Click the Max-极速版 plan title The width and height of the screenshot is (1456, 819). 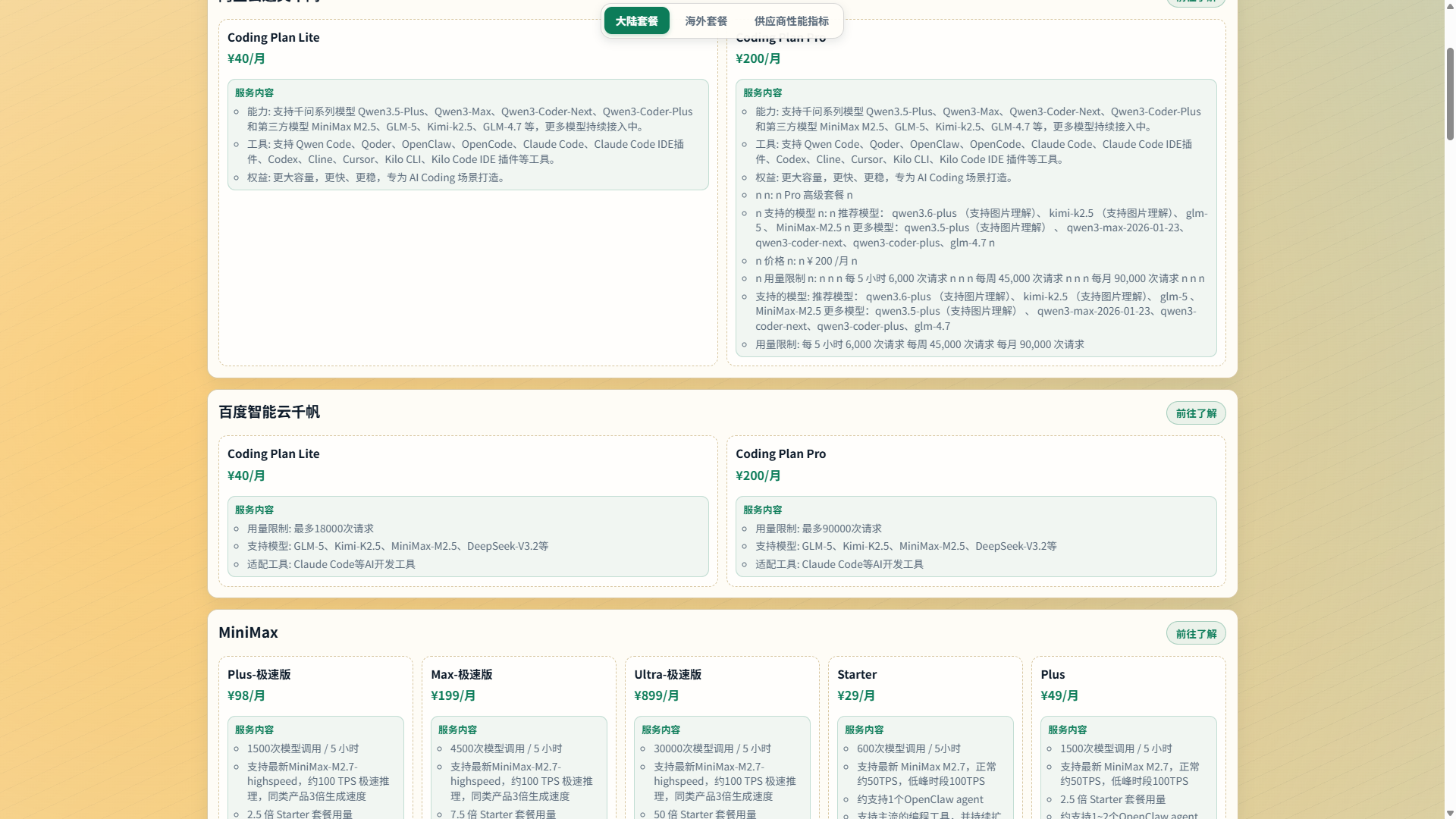(461, 674)
